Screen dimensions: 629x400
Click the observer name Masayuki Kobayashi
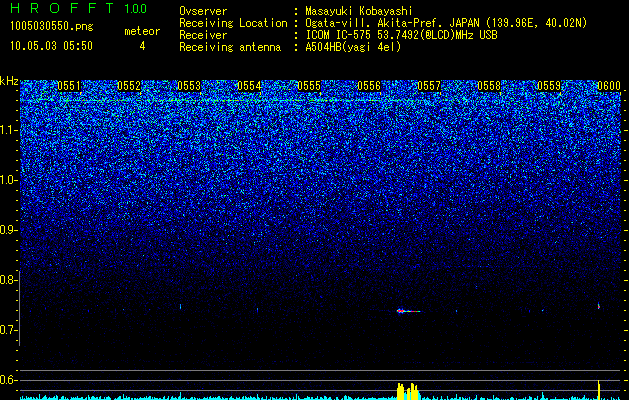359,11
